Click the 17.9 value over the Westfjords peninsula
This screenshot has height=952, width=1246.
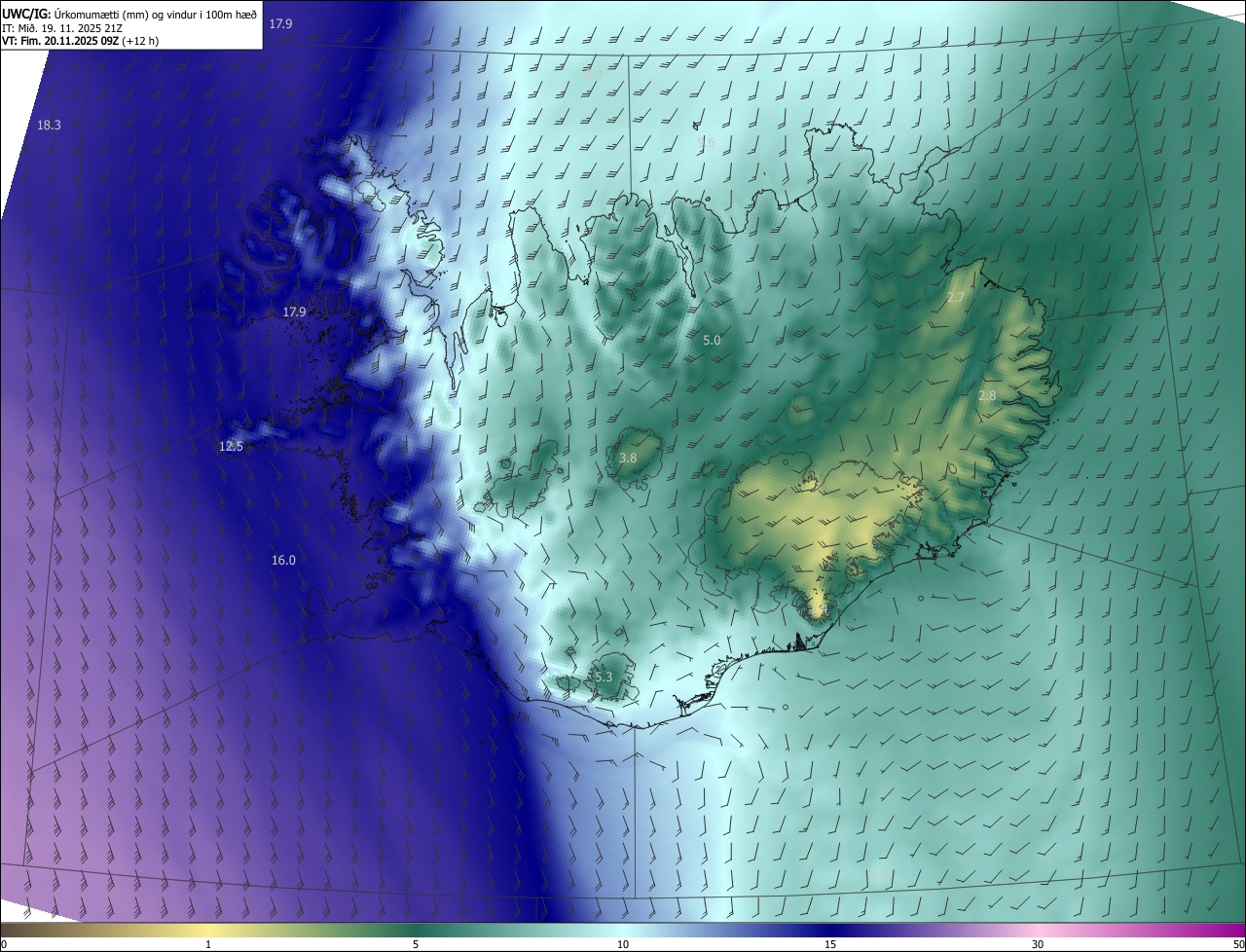pos(294,311)
